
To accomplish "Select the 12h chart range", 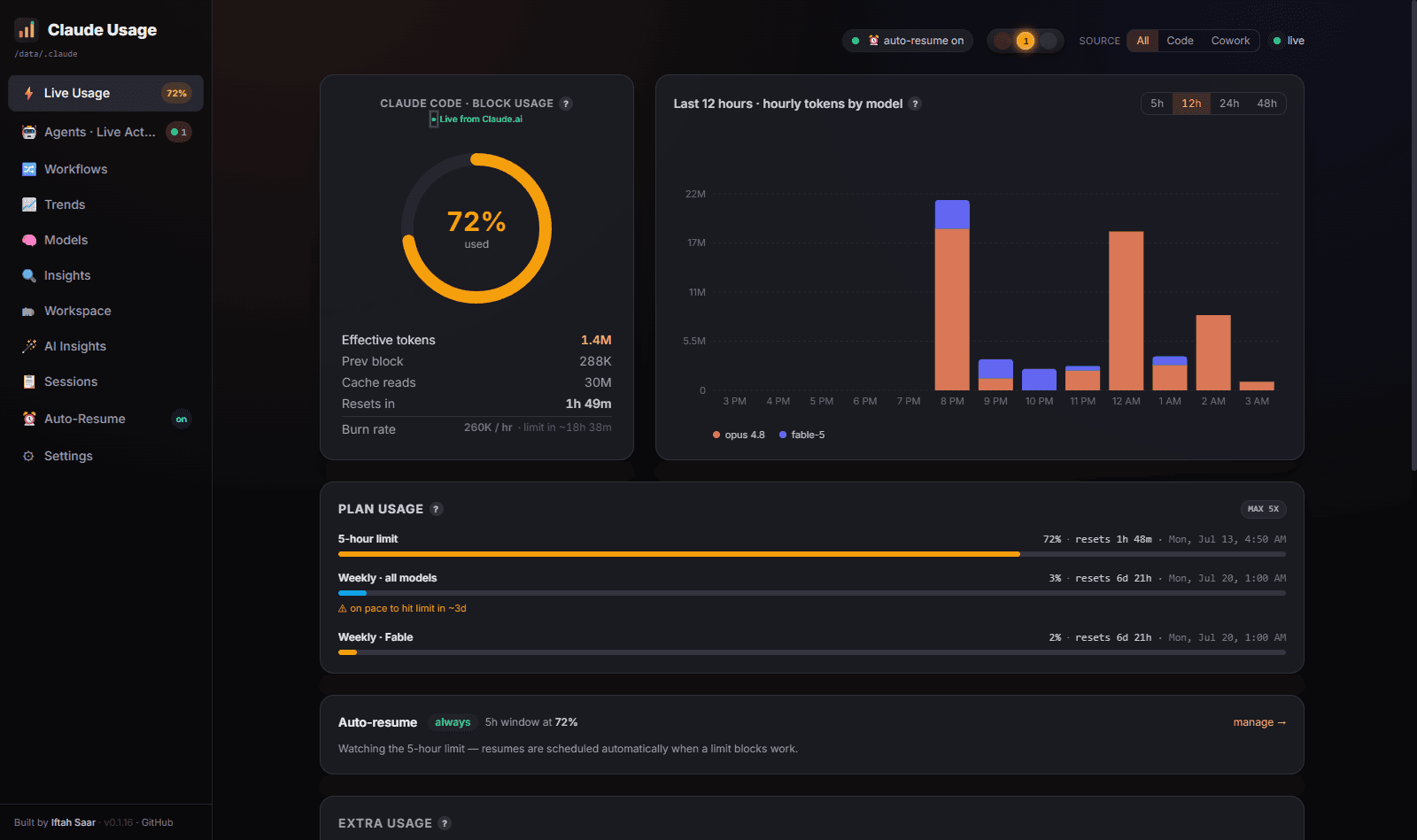I will (x=1191, y=104).
